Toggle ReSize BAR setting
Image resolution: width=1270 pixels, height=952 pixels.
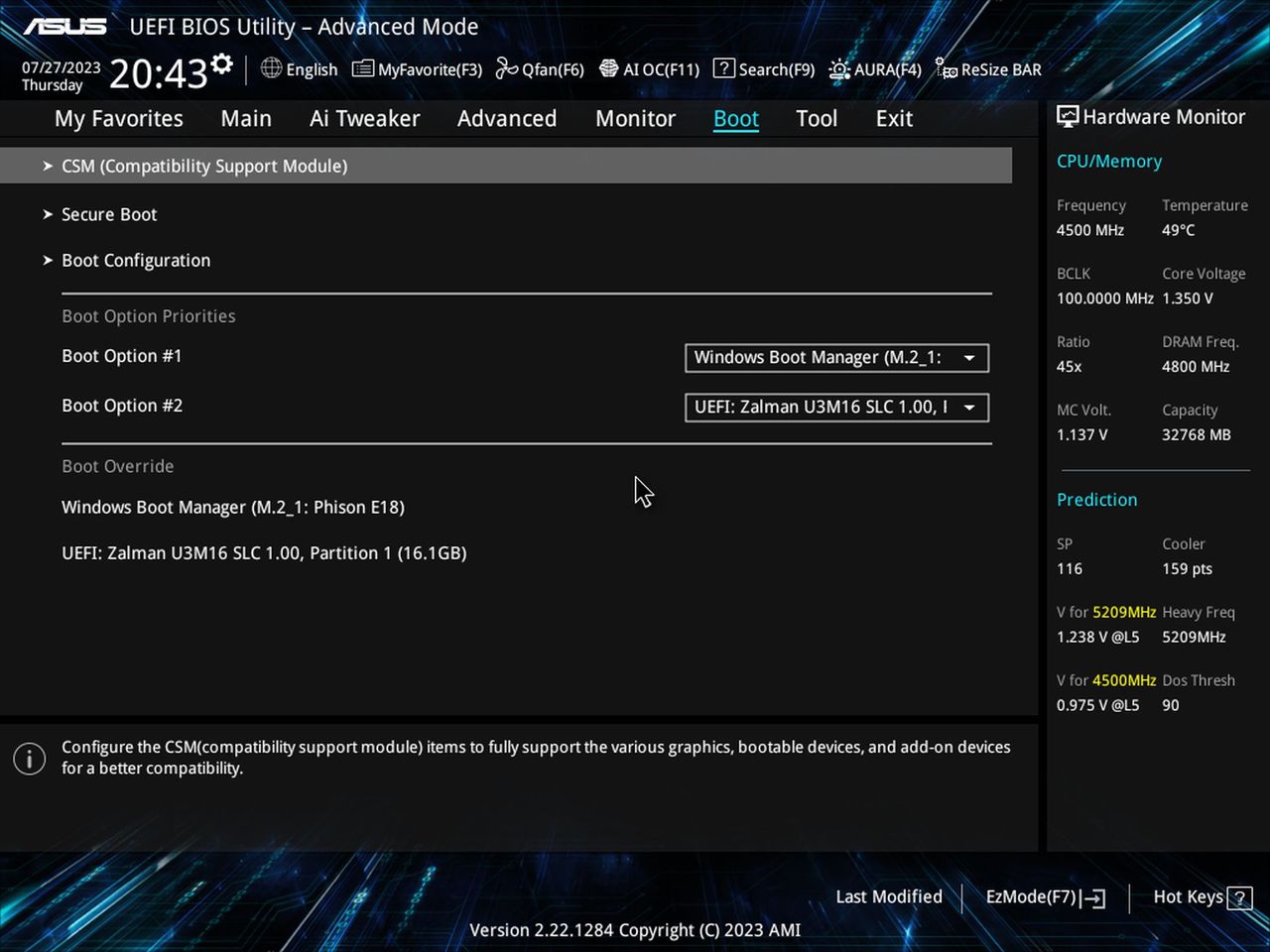(988, 68)
